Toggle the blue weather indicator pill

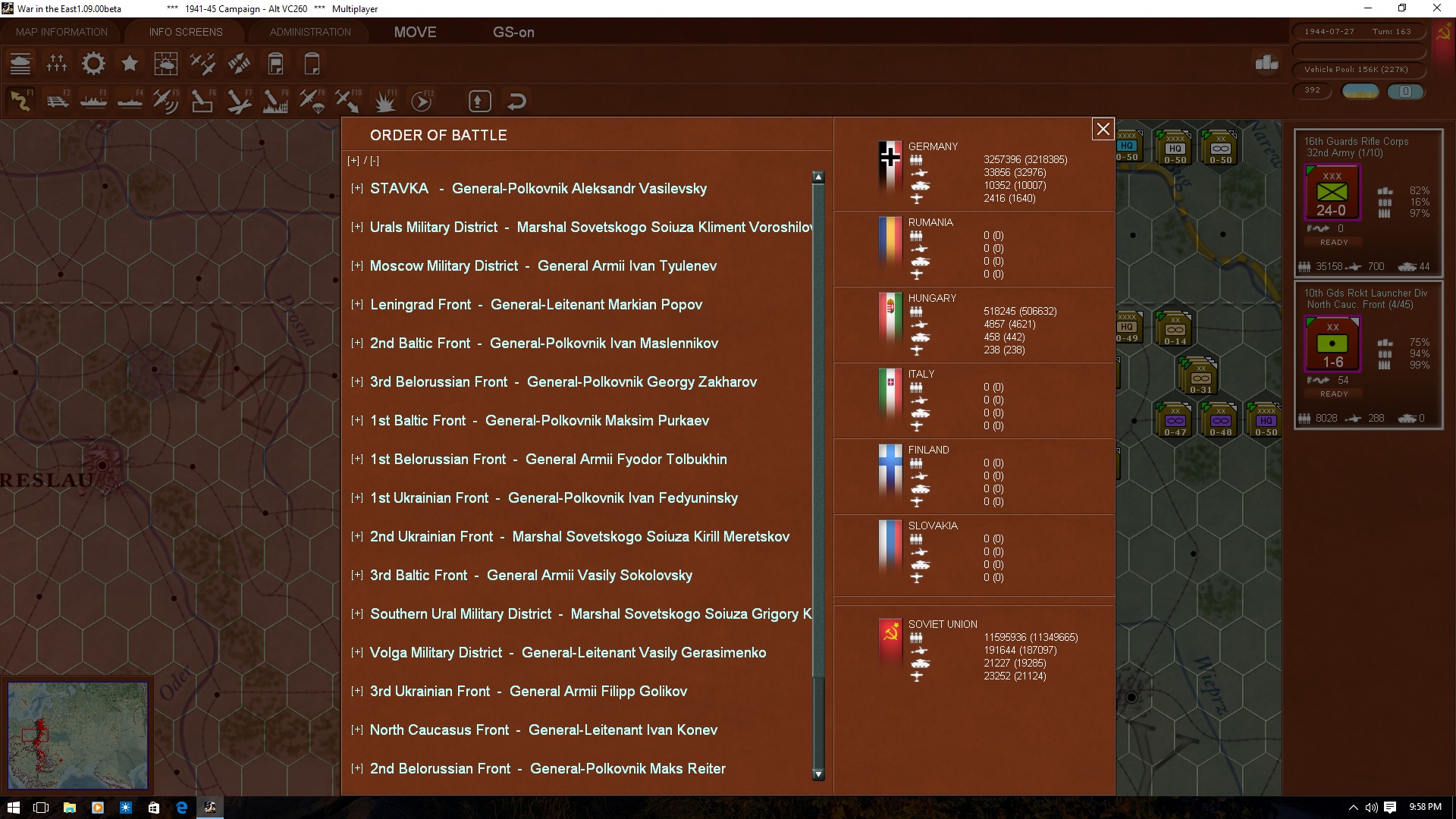click(x=1360, y=91)
